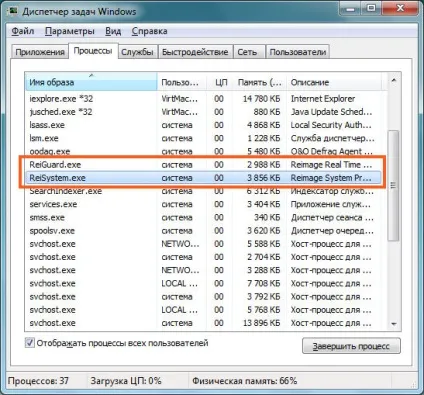Select the lsm.exe process row
424x395 pixels.
pyautogui.click(x=204, y=138)
